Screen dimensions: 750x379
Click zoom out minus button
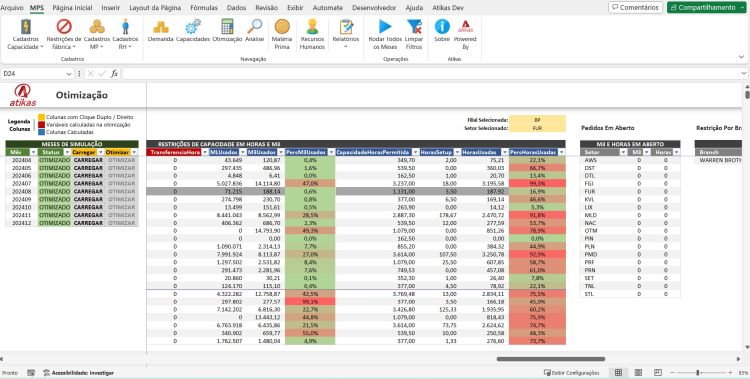tap(673, 372)
